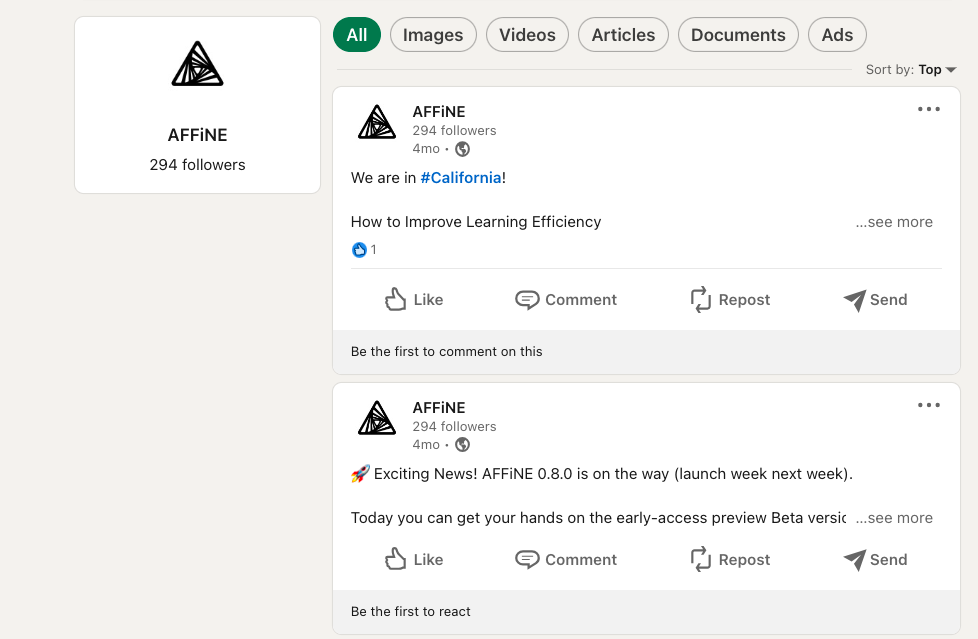Click the like reaction icon with count 1

[359, 250]
